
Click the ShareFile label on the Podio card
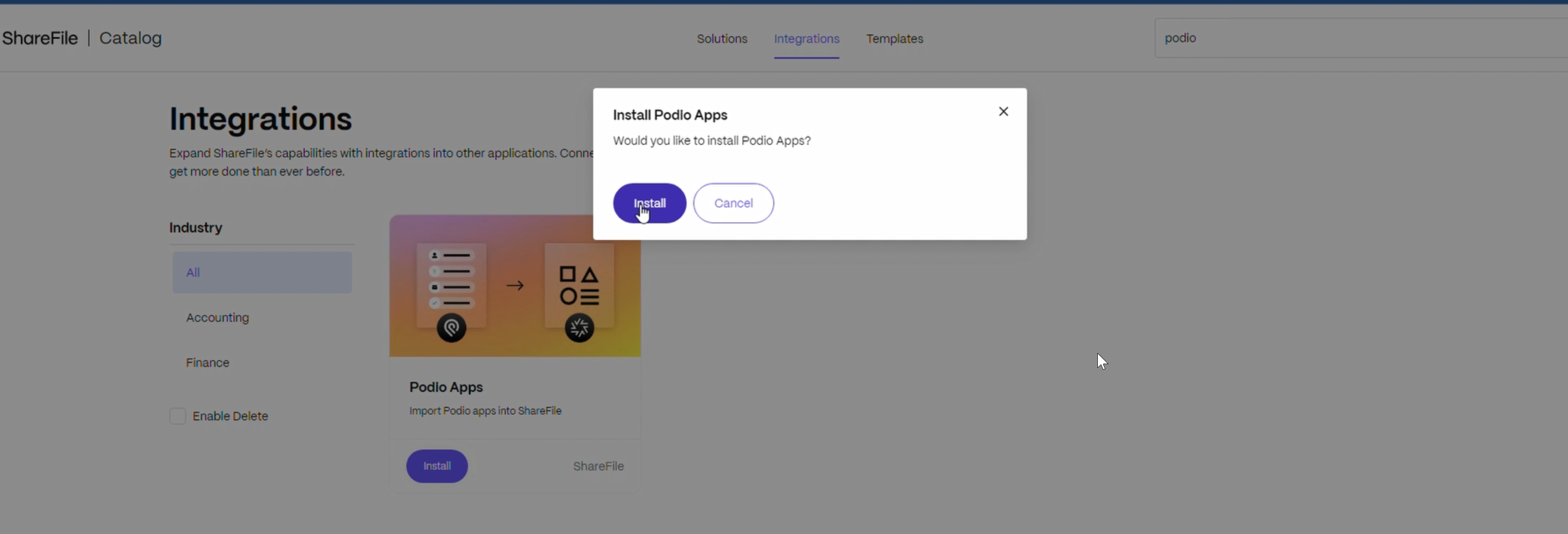click(x=599, y=466)
